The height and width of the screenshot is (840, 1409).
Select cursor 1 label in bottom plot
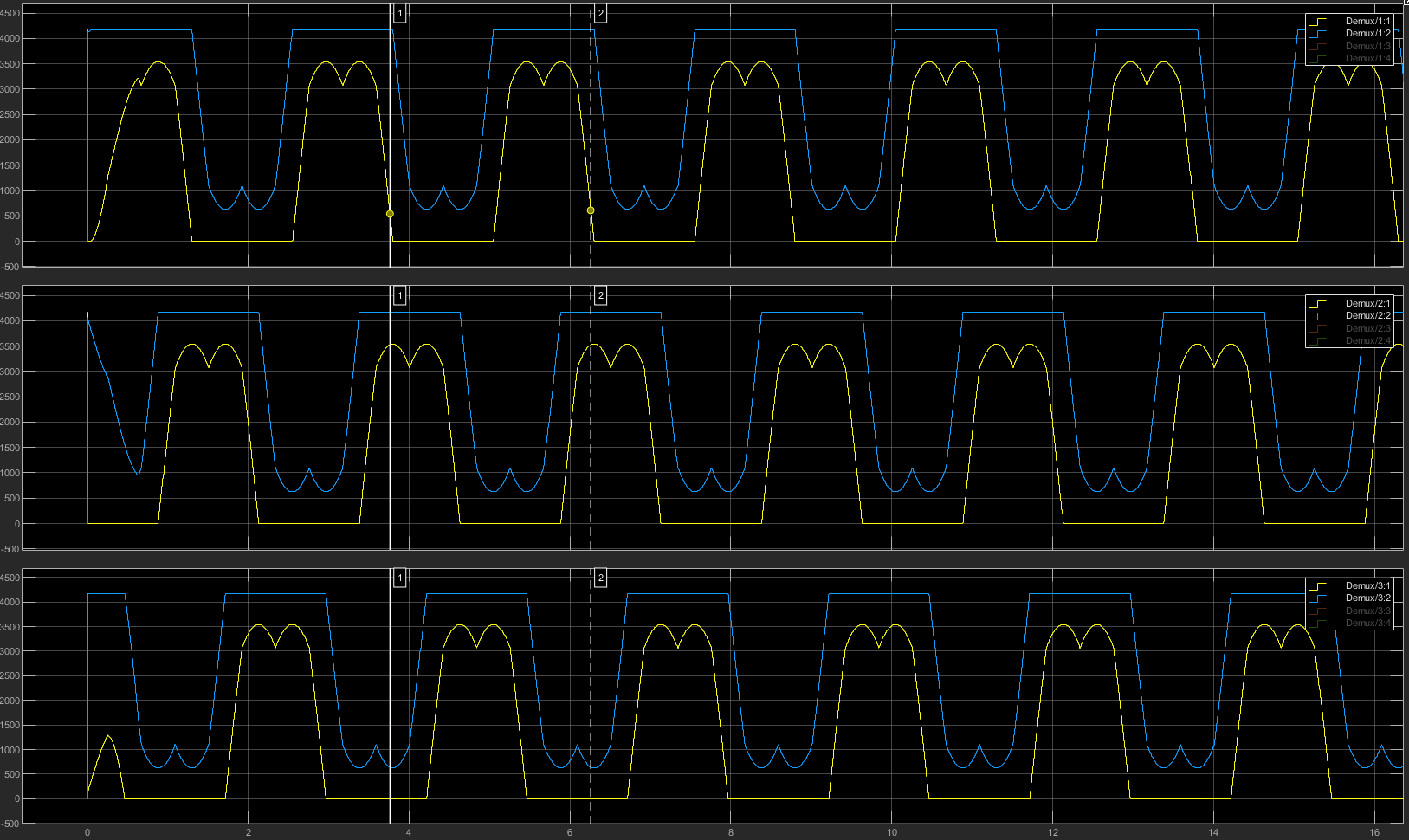[399, 578]
